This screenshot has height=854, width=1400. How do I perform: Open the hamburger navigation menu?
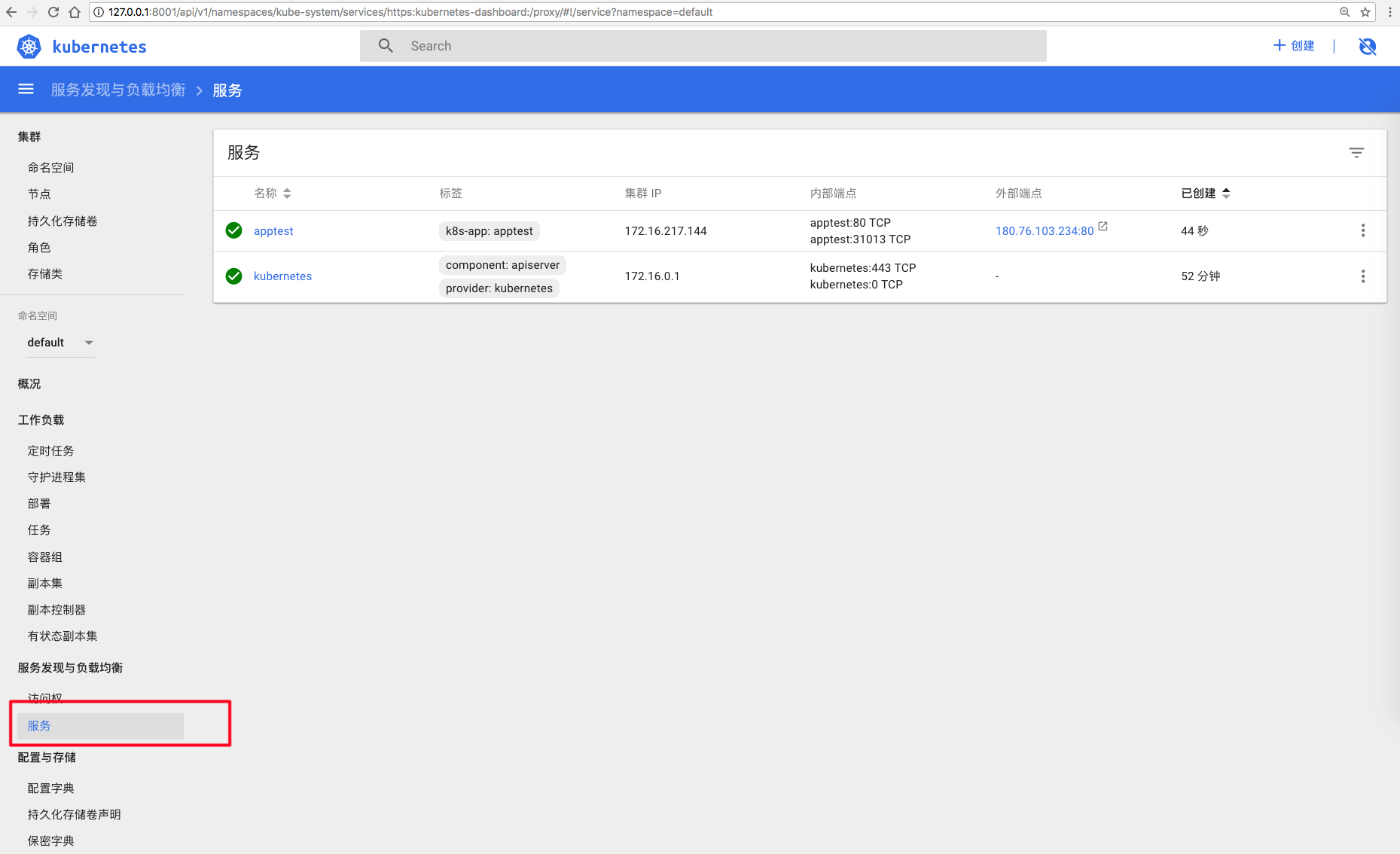point(26,90)
